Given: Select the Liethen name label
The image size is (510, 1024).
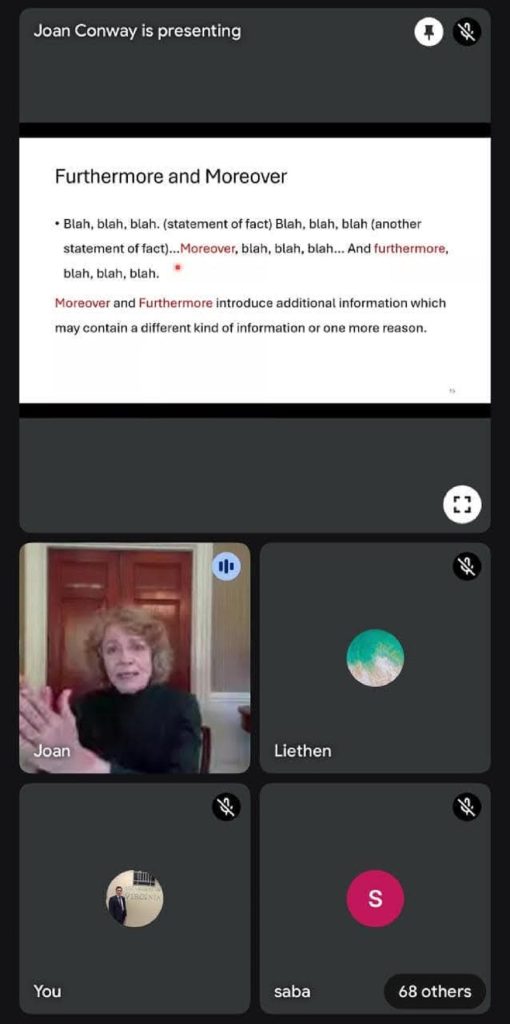Looking at the screenshot, I should click(x=303, y=750).
